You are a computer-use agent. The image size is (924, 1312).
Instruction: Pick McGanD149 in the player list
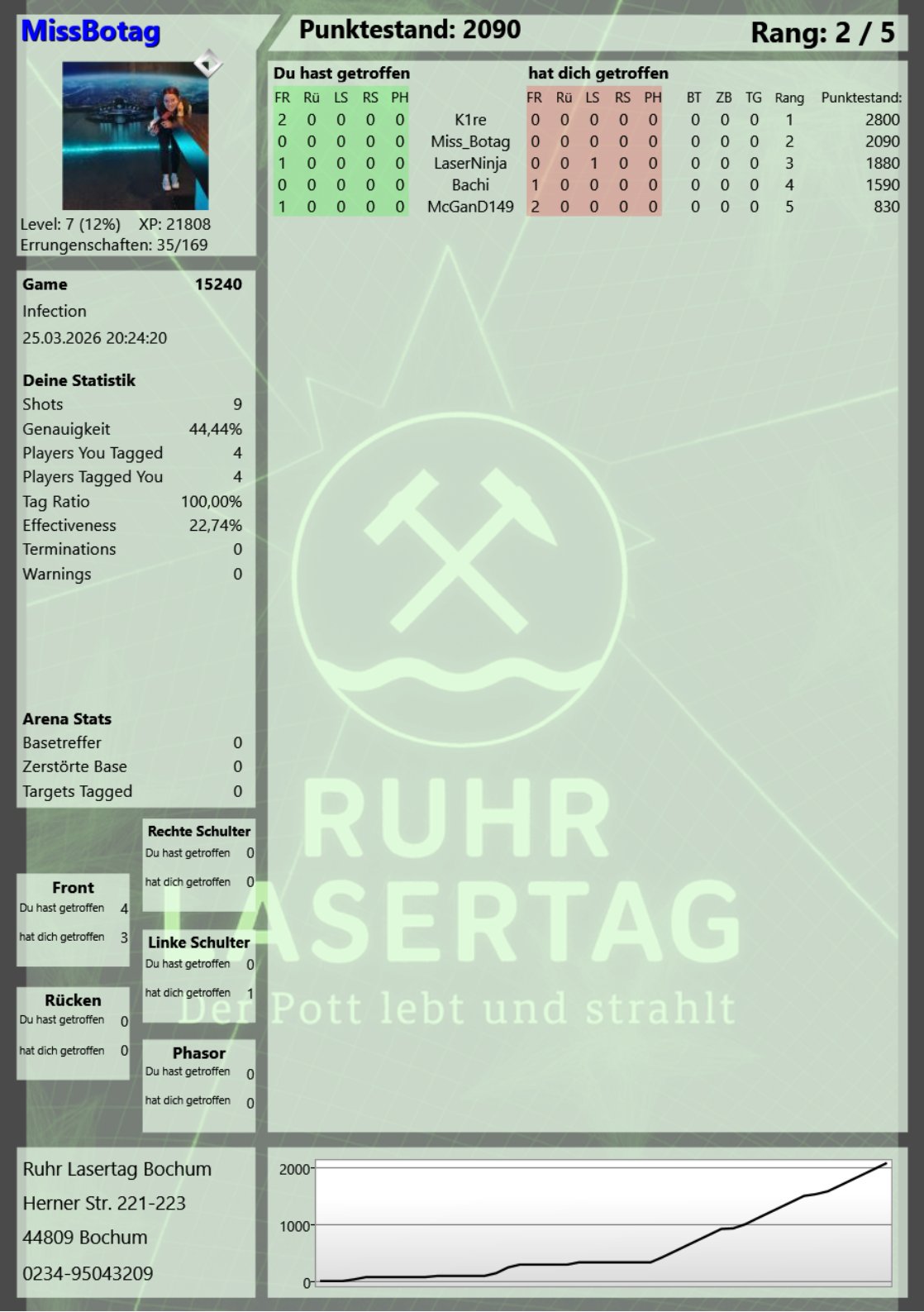point(470,207)
